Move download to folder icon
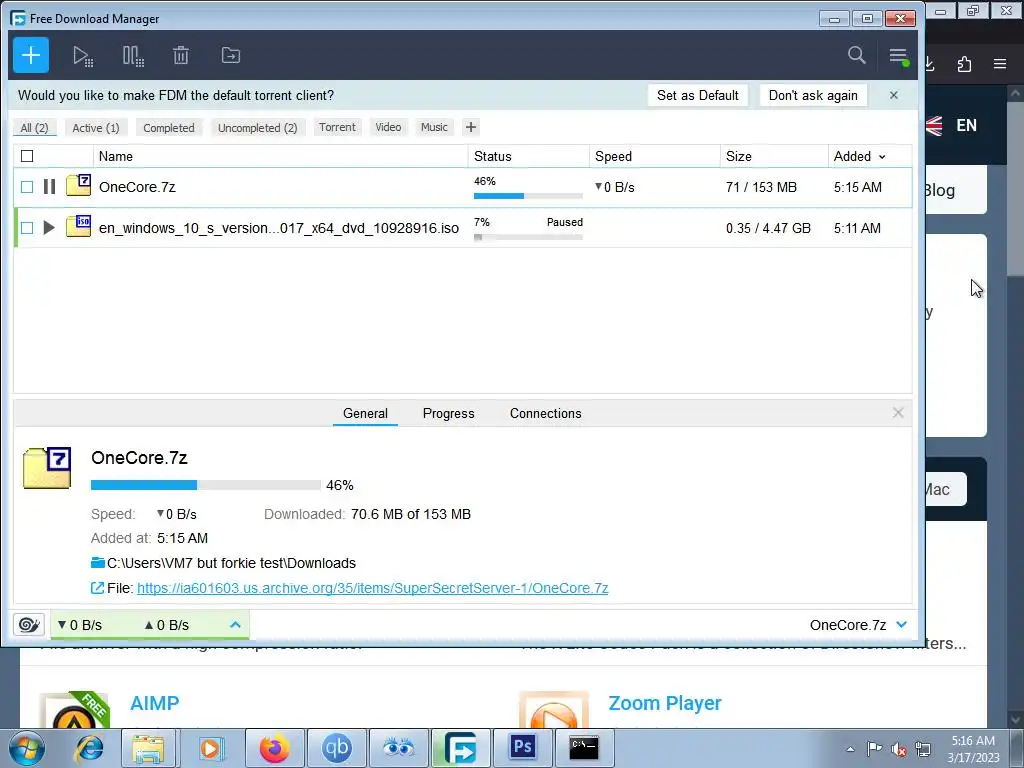This screenshot has width=1024, height=768. click(x=231, y=56)
